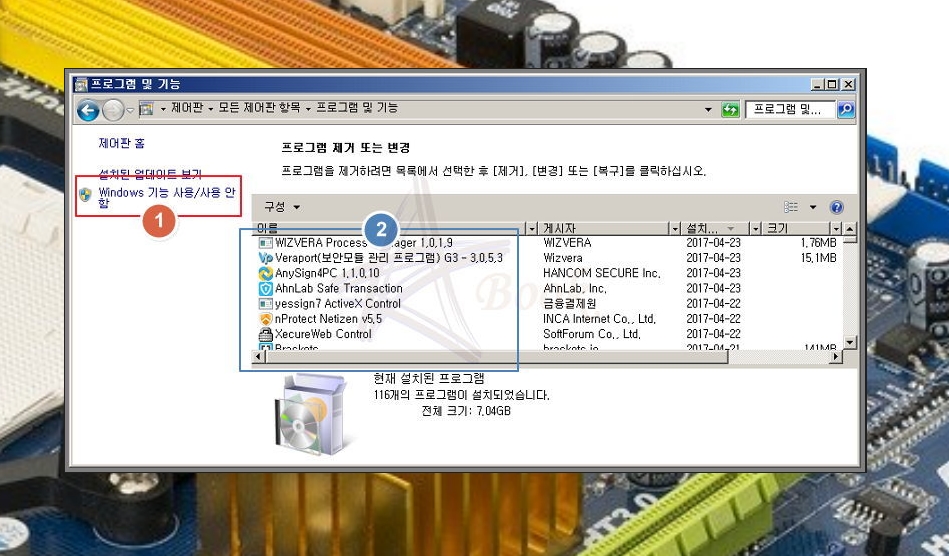Sort by the 이름 column header
Screen dimensions: 949x556
click(390, 228)
